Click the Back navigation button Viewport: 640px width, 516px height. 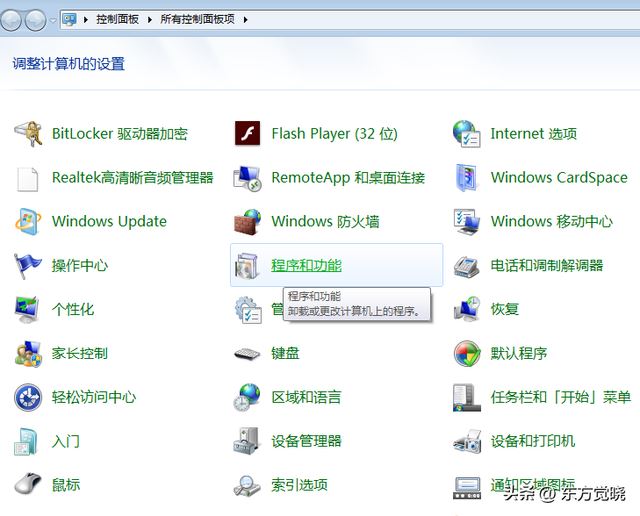pos(12,19)
